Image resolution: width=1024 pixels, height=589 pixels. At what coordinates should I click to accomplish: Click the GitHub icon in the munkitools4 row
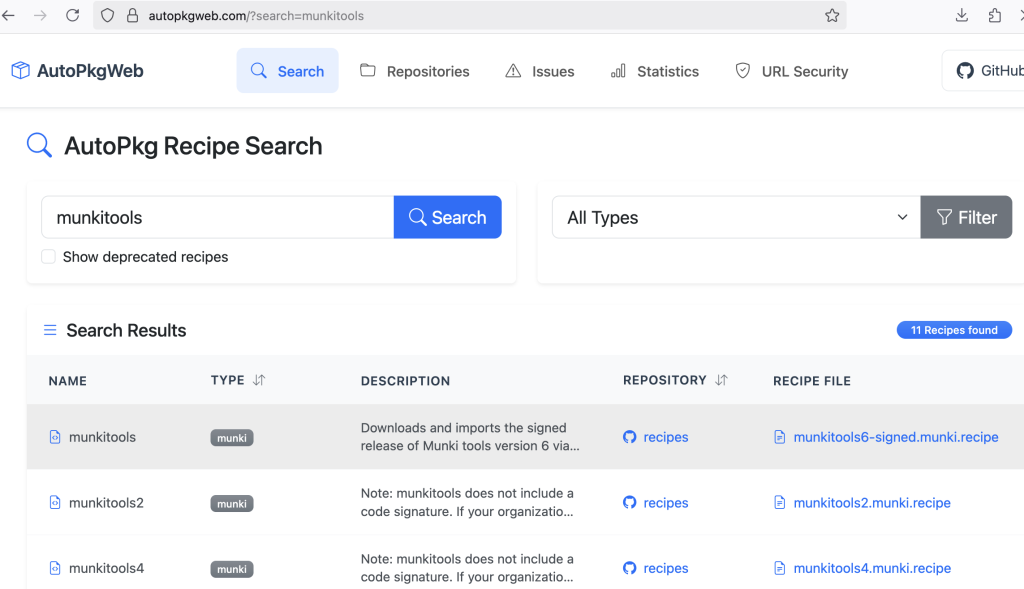pos(630,568)
